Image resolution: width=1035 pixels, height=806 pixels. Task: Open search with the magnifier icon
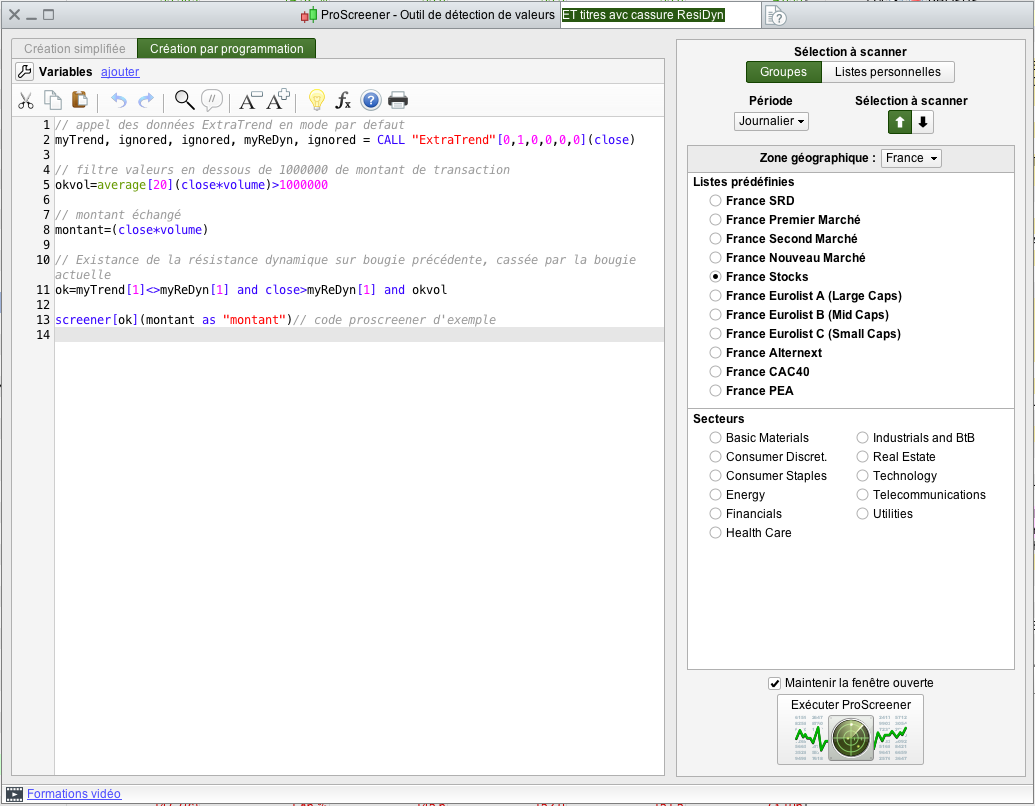click(x=184, y=99)
